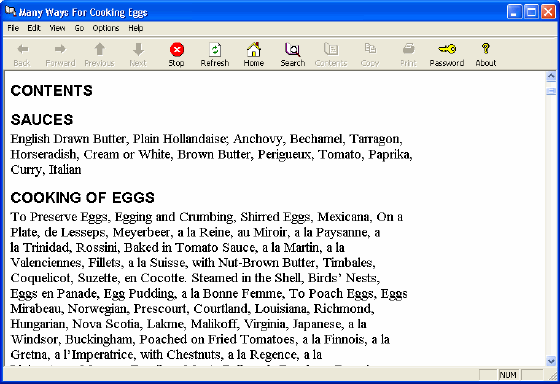Screen dimensions: 560x384
Task: Click the text 'with Chestnuts'
Action: coord(180,355)
